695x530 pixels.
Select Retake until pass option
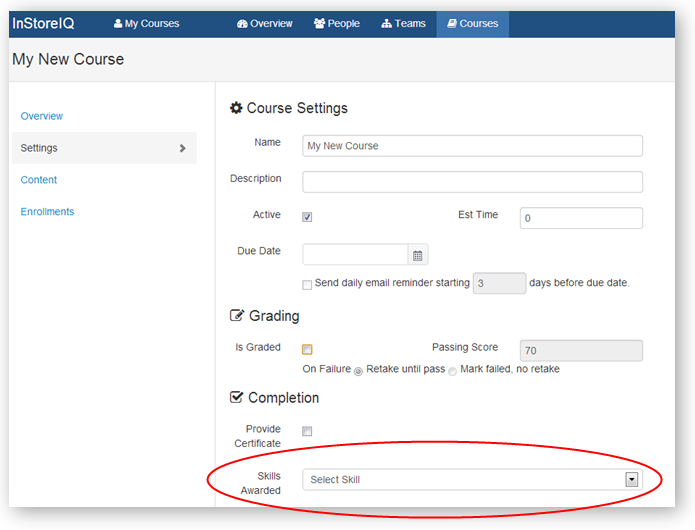(359, 370)
